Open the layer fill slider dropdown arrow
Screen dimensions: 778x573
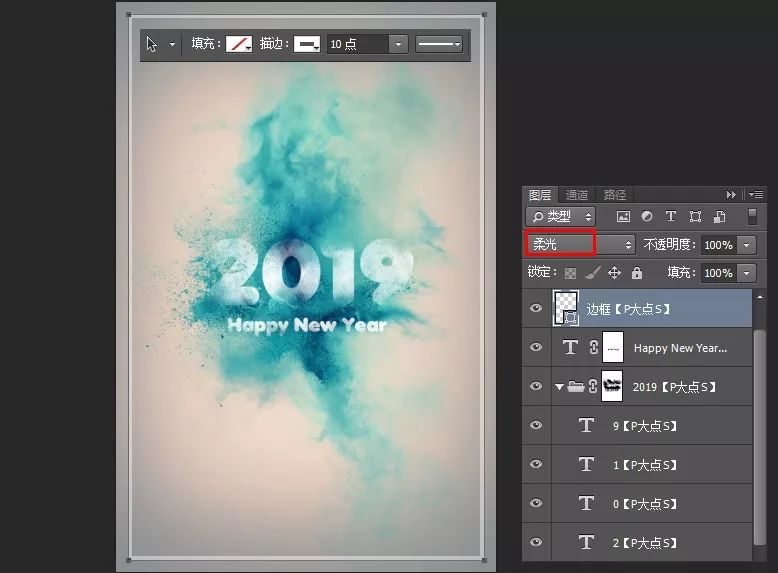746,273
